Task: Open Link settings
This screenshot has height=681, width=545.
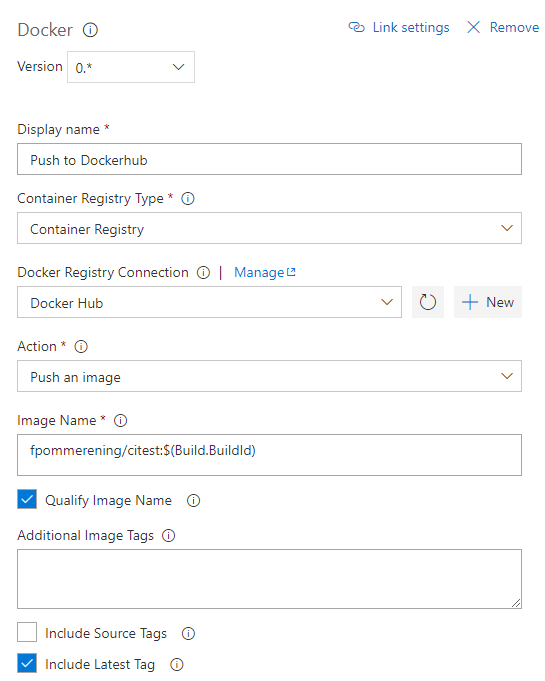Action: click(399, 27)
